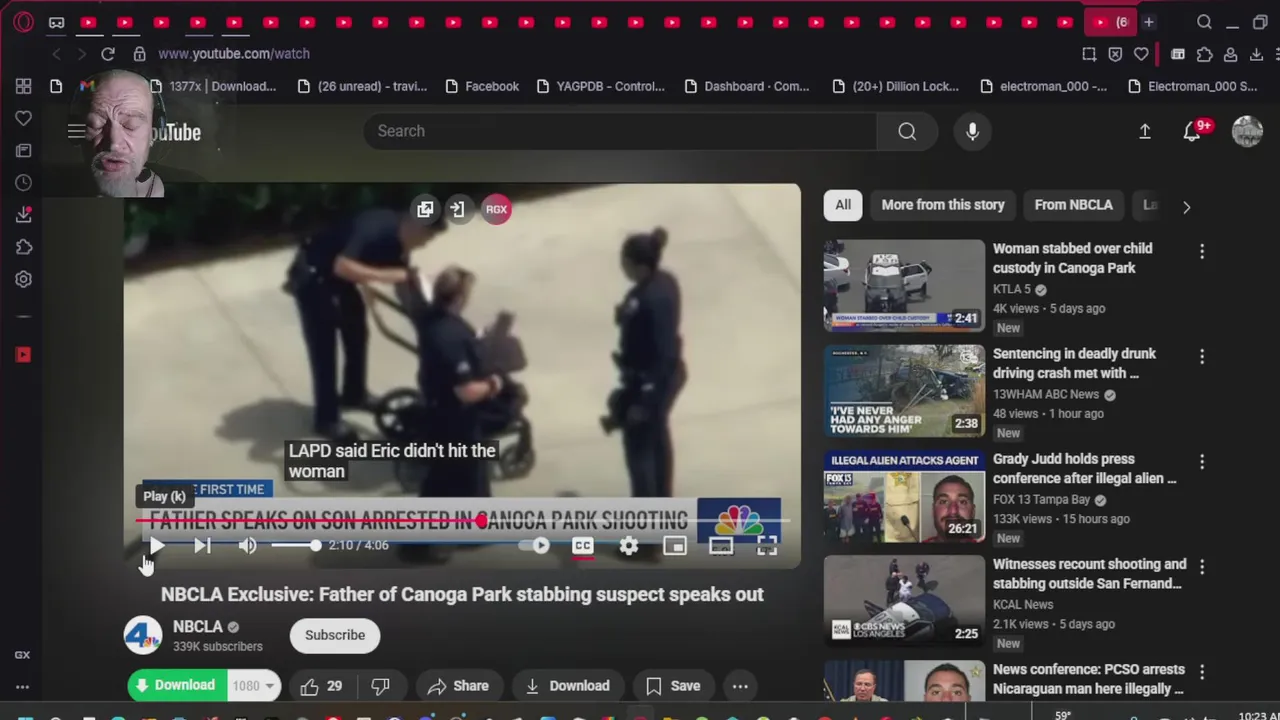Screen dimensions: 1280x720
Task: Open YAGPDB Control bookmark
Action: 601,86
